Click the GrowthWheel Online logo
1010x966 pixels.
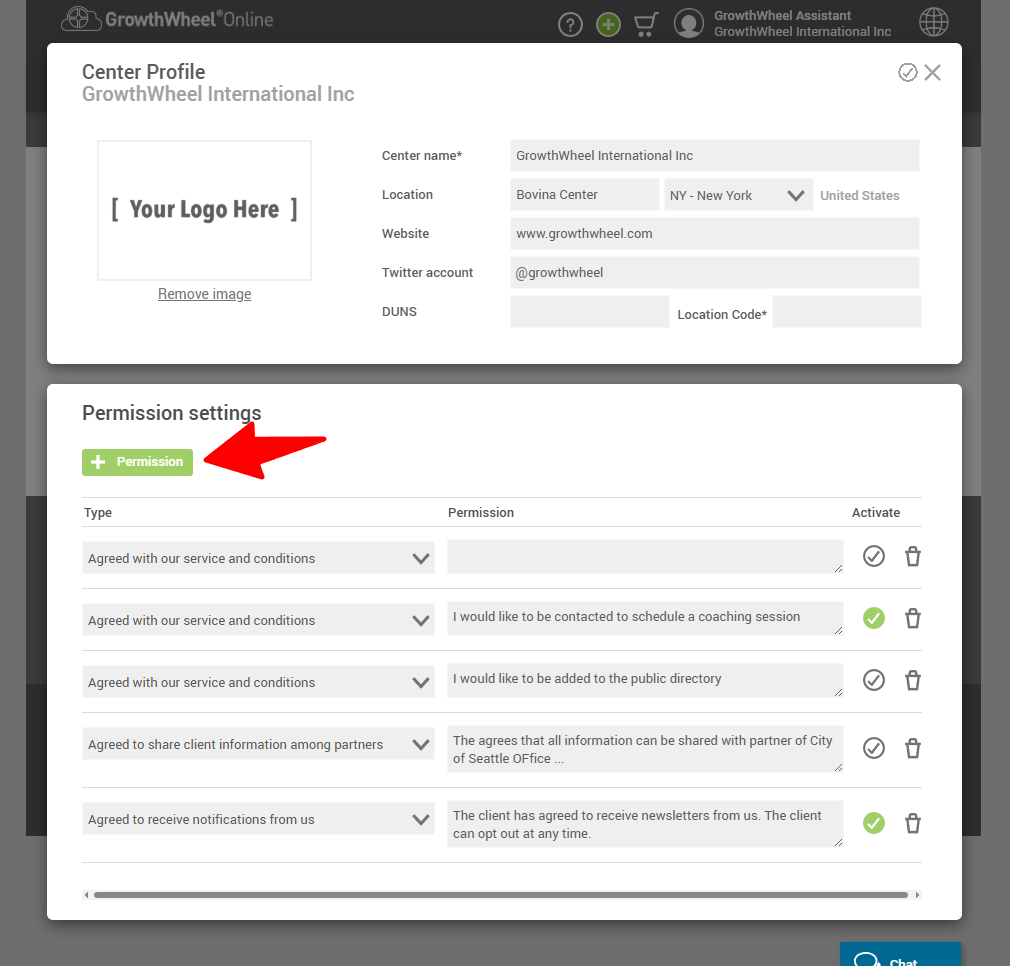click(x=167, y=19)
